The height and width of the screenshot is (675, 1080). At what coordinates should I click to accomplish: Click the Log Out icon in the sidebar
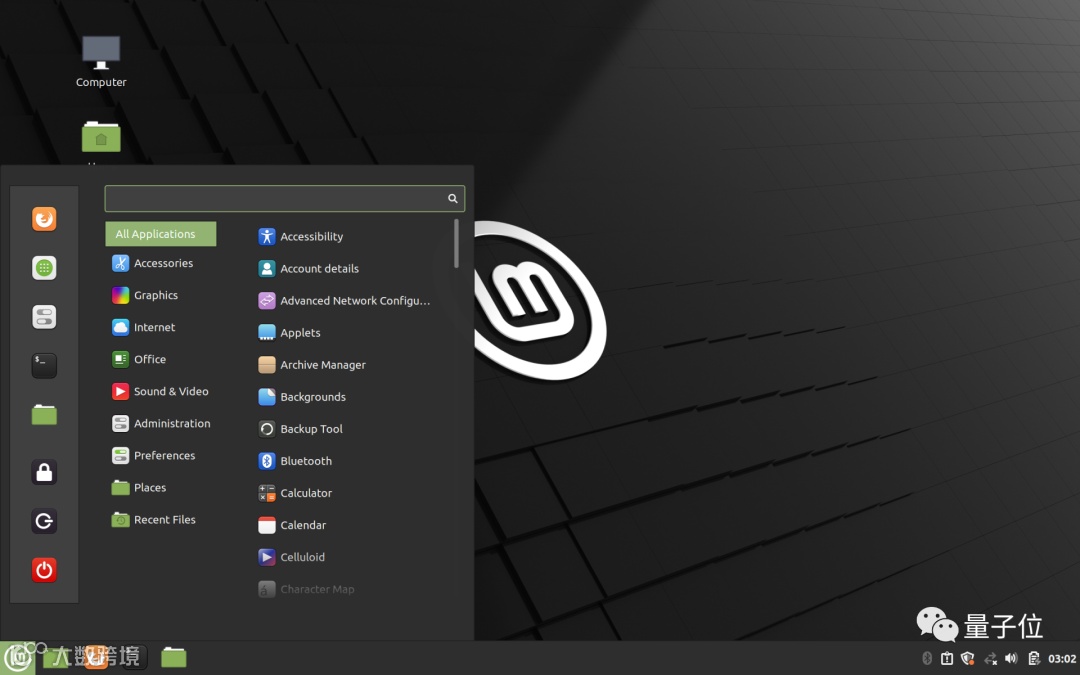[44, 521]
